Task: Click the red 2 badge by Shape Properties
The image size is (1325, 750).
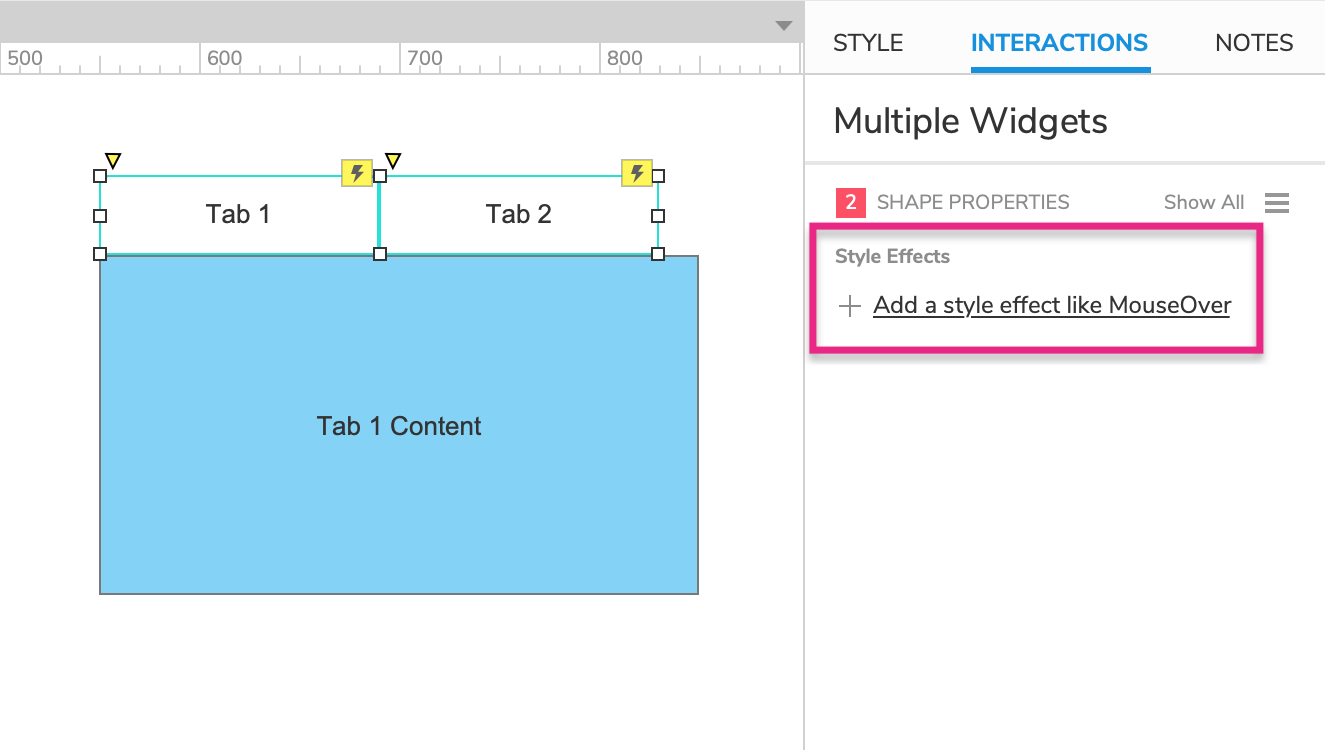Action: [850, 203]
